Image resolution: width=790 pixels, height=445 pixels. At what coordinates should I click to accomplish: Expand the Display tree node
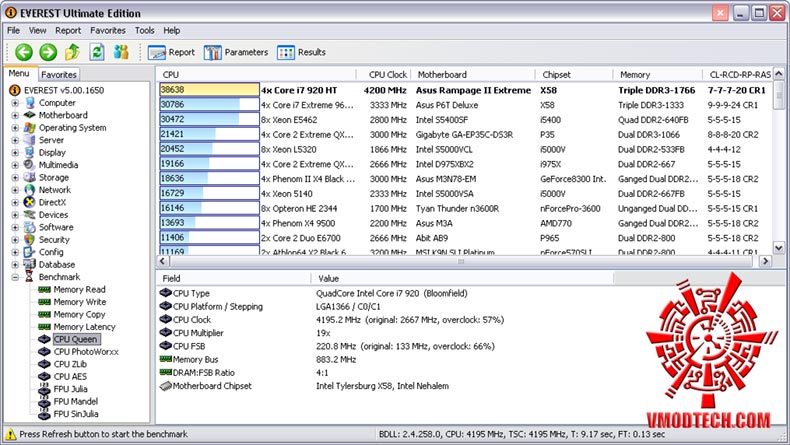click(x=15, y=153)
